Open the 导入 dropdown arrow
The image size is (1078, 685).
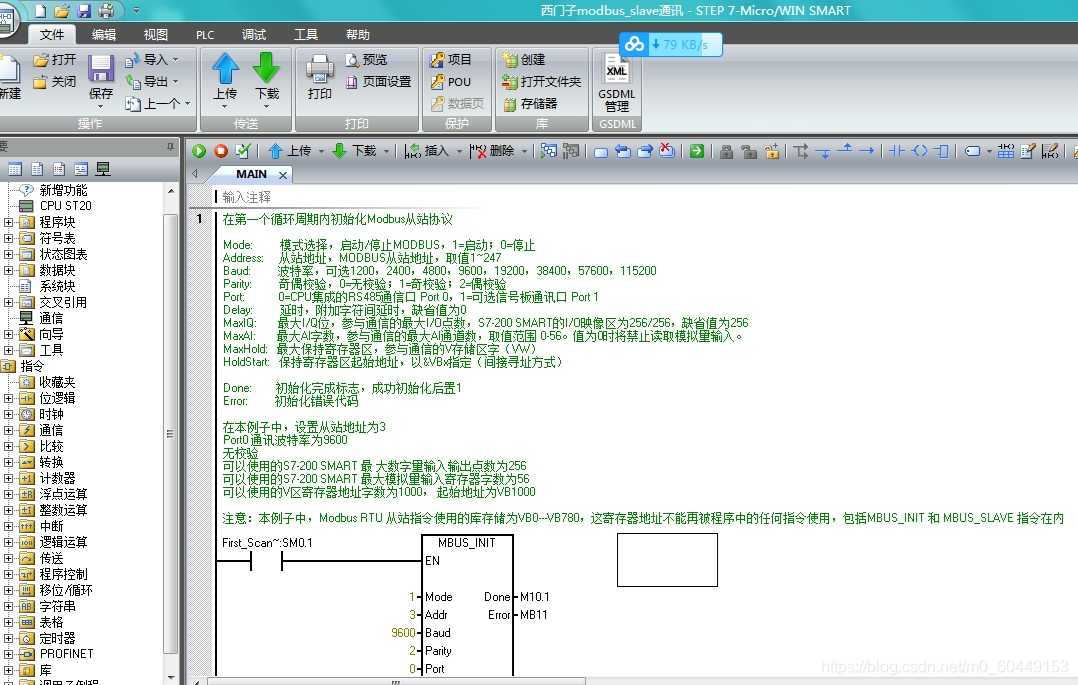[x=175, y=61]
